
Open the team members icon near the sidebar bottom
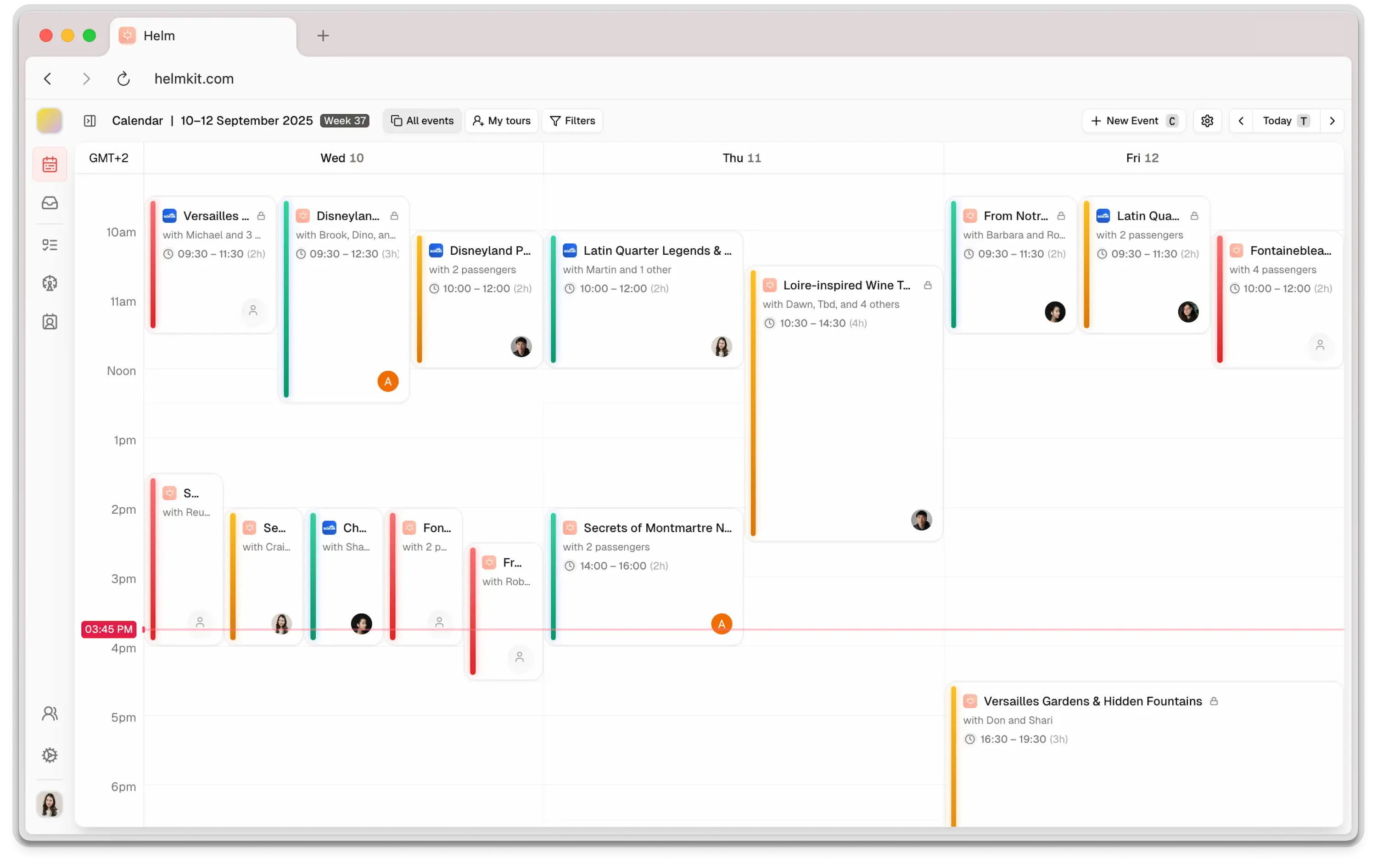50,714
